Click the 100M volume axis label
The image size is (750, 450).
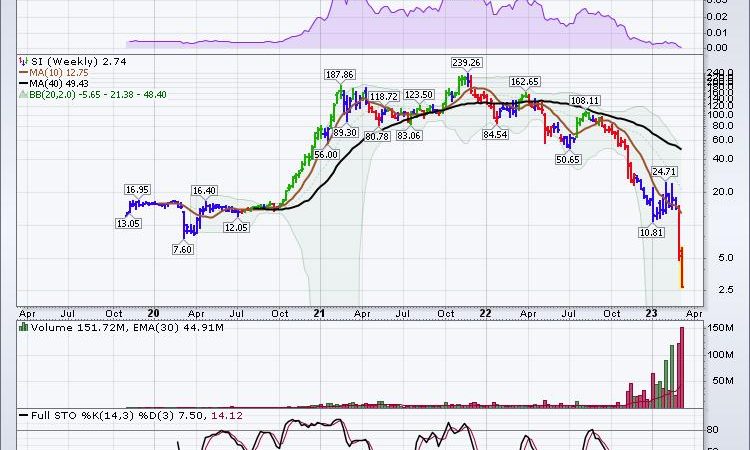[720, 355]
